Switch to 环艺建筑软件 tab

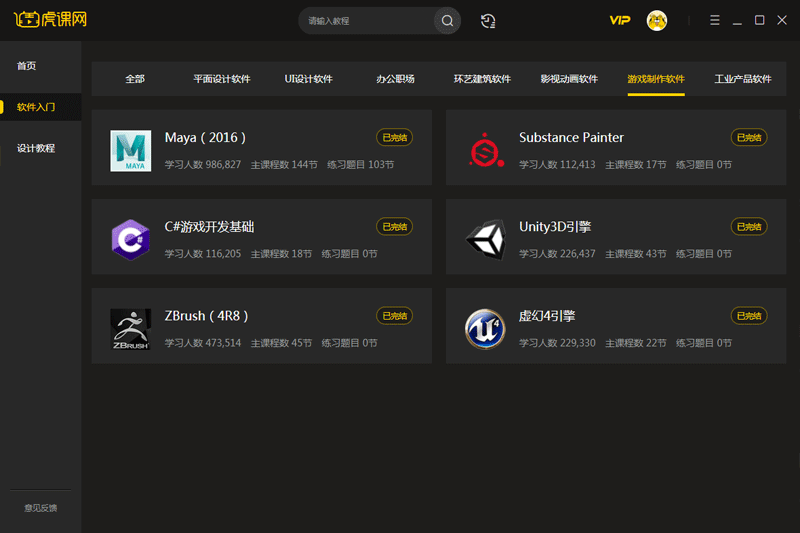tap(482, 79)
